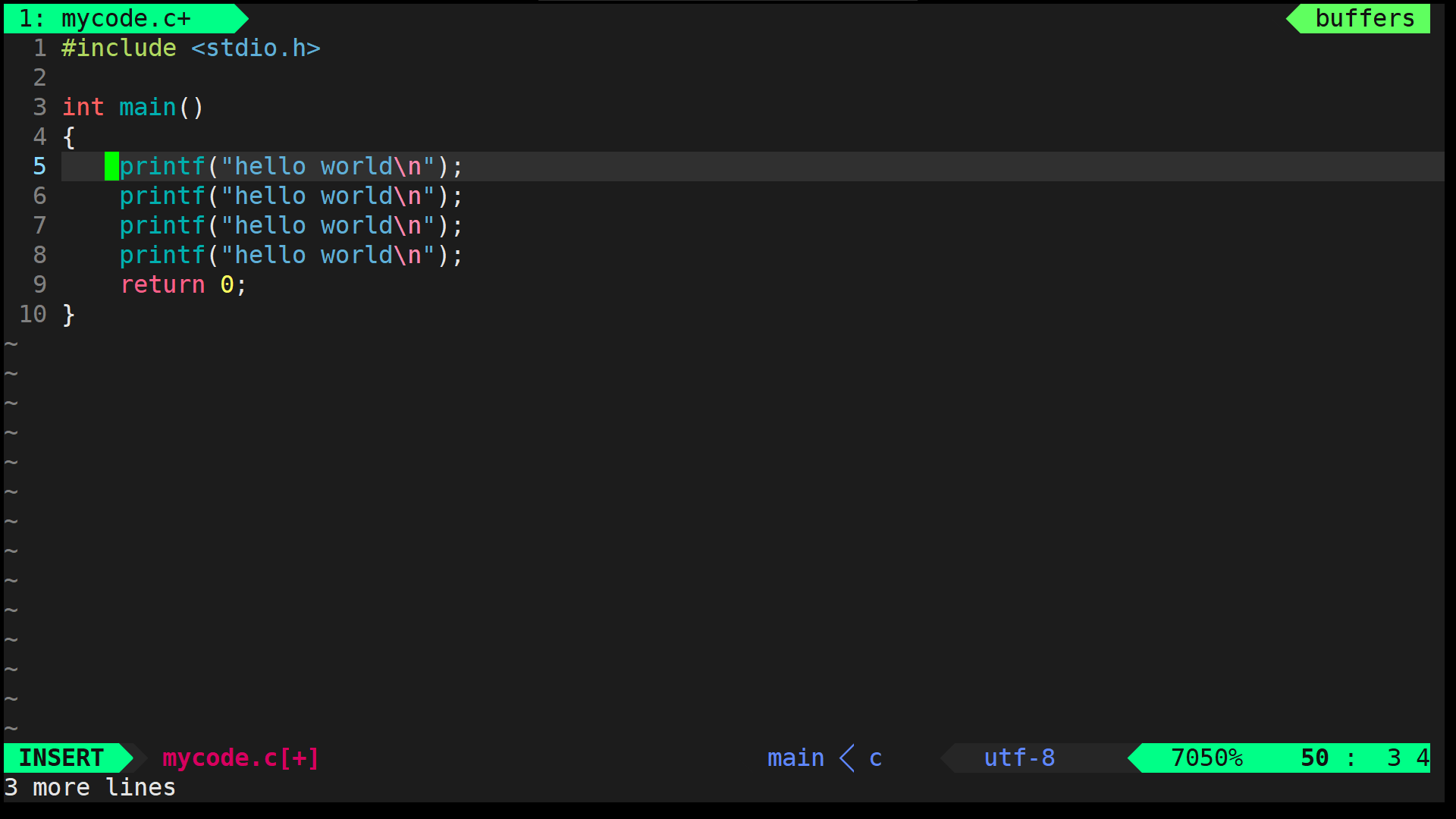The height and width of the screenshot is (819, 1456).
Task: Click line number 5 in the gutter
Action: (x=39, y=166)
